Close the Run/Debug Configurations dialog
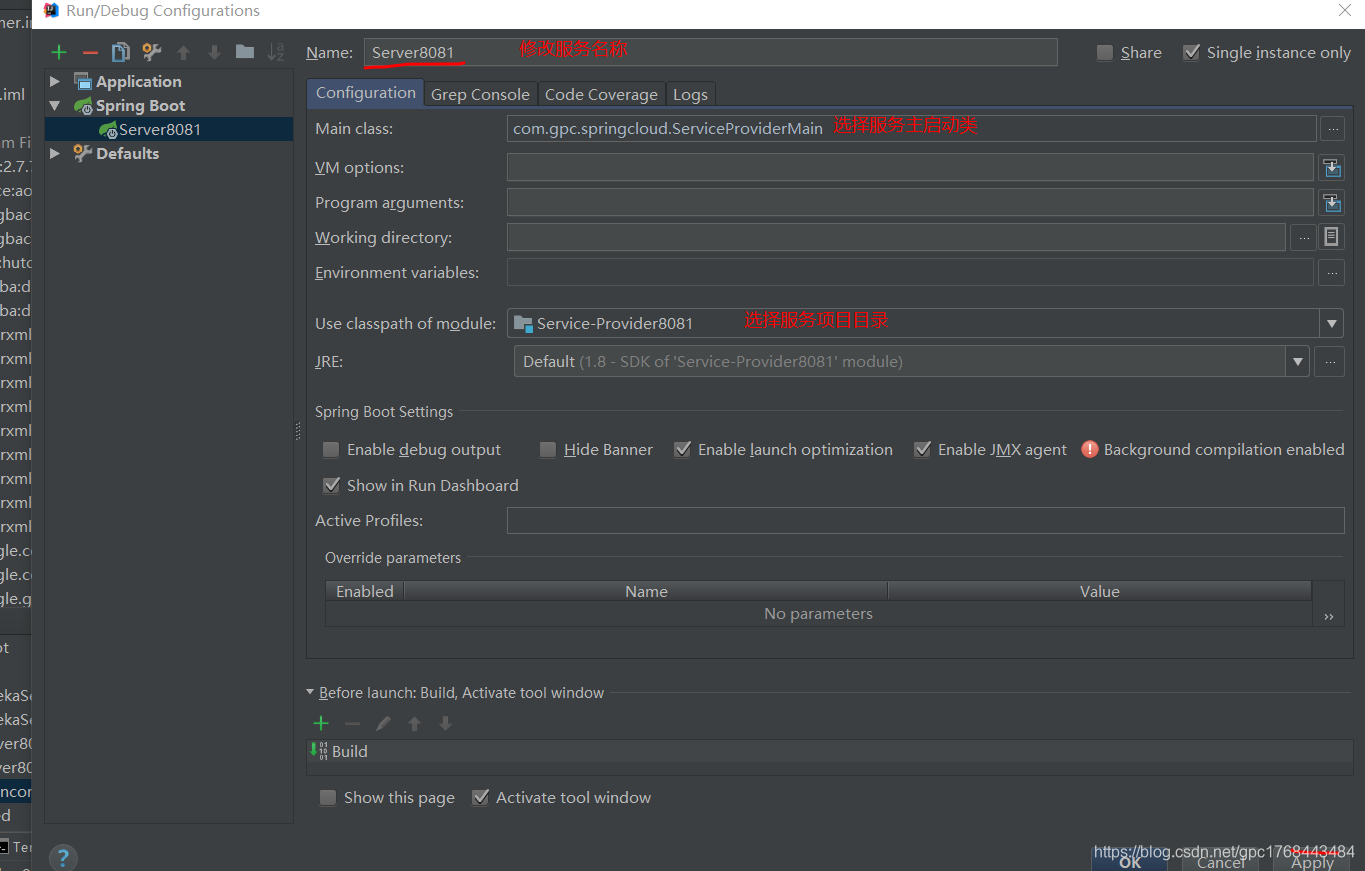The image size is (1365, 871). [1344, 10]
